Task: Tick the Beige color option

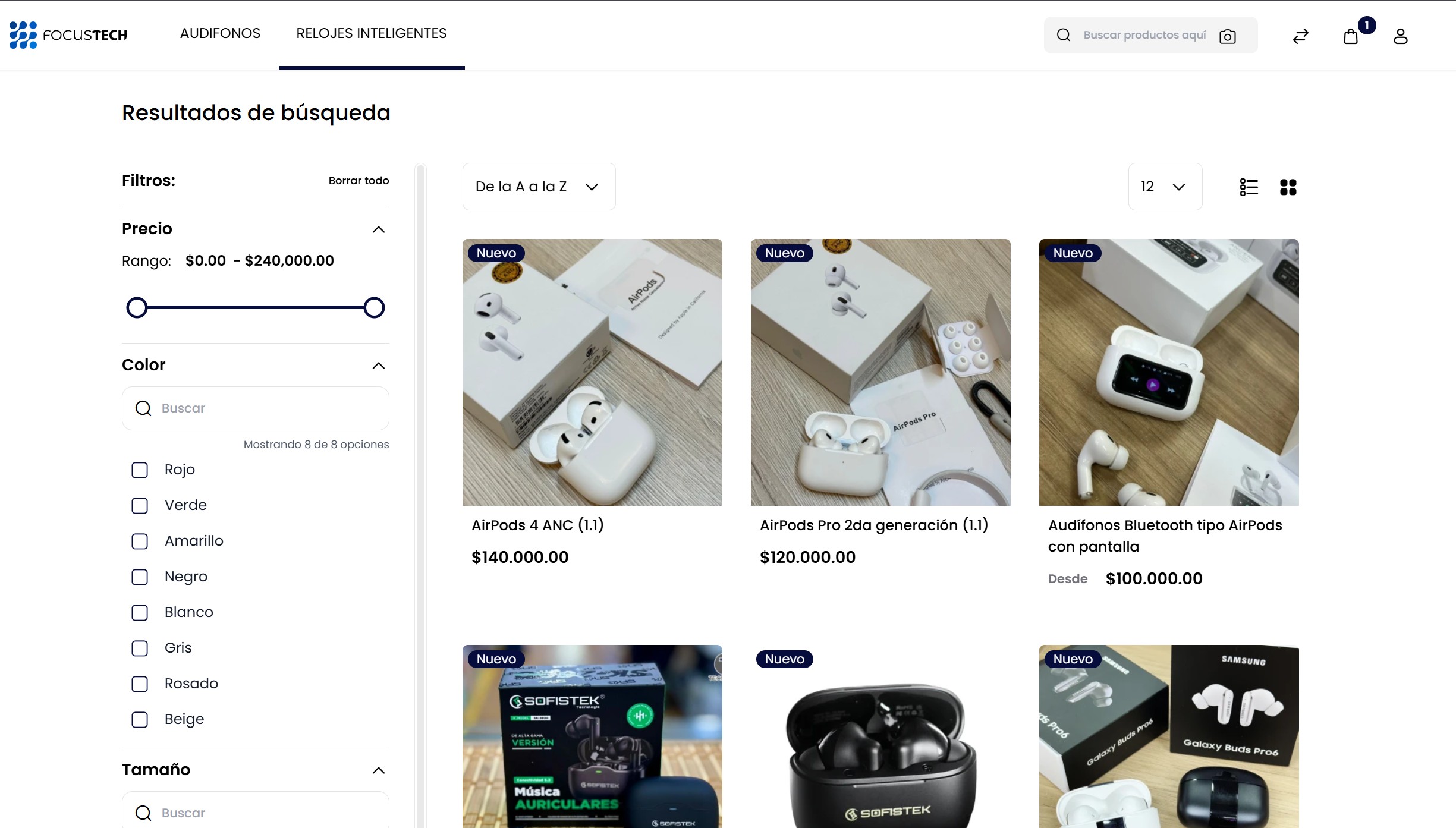Action: pos(140,719)
